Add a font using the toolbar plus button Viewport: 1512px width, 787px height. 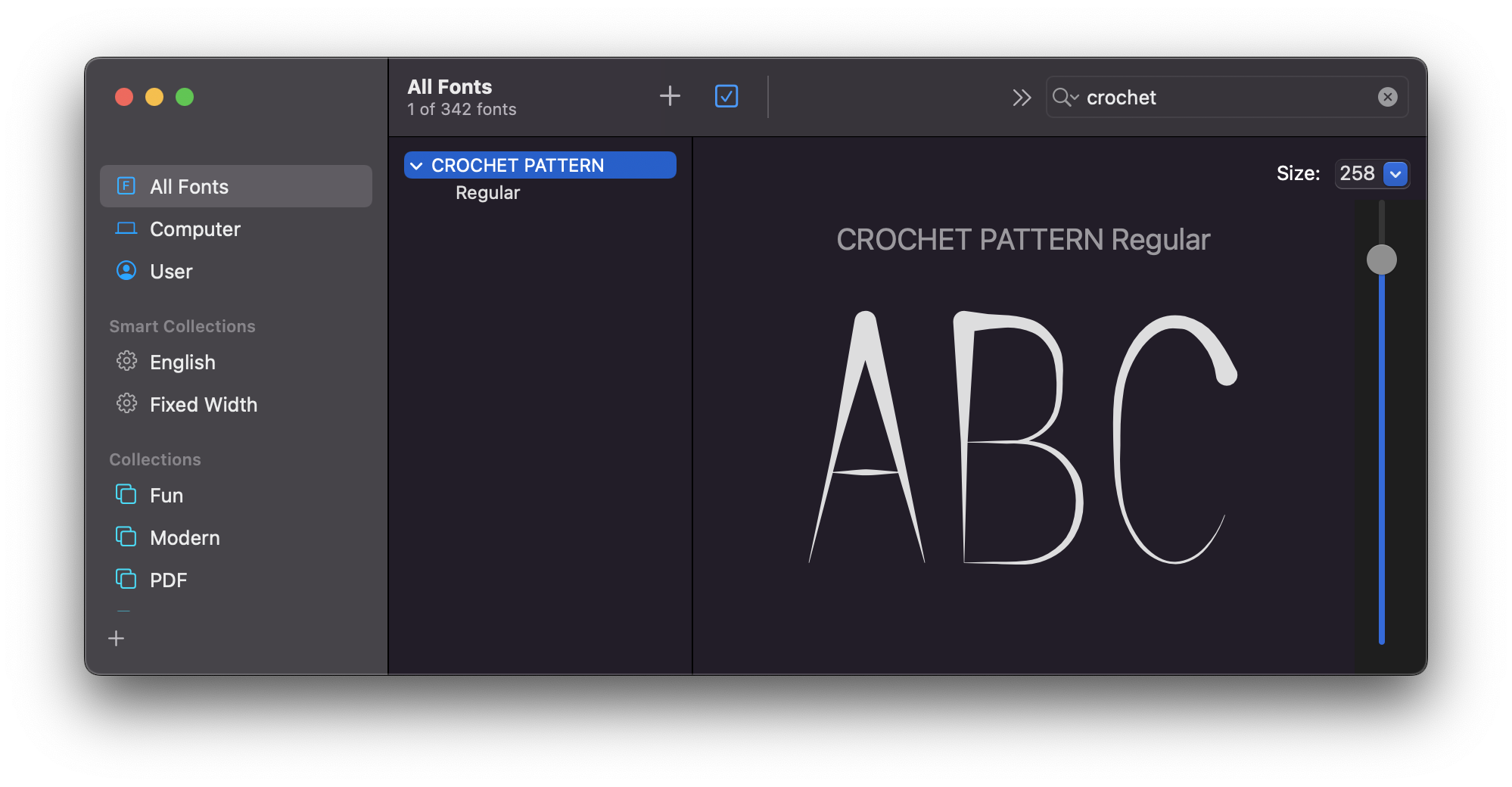point(670,96)
